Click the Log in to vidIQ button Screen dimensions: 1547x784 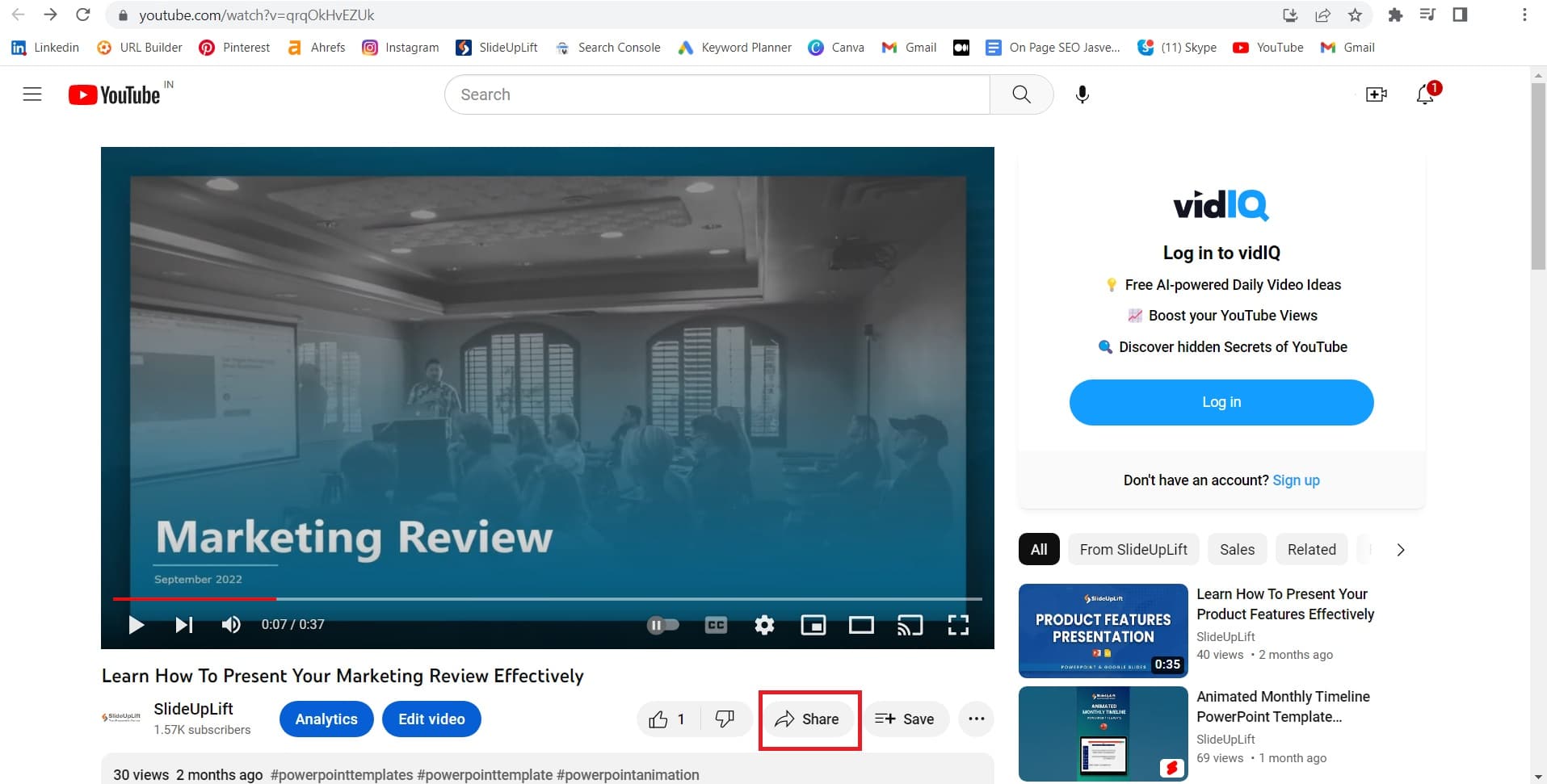[1220, 401]
